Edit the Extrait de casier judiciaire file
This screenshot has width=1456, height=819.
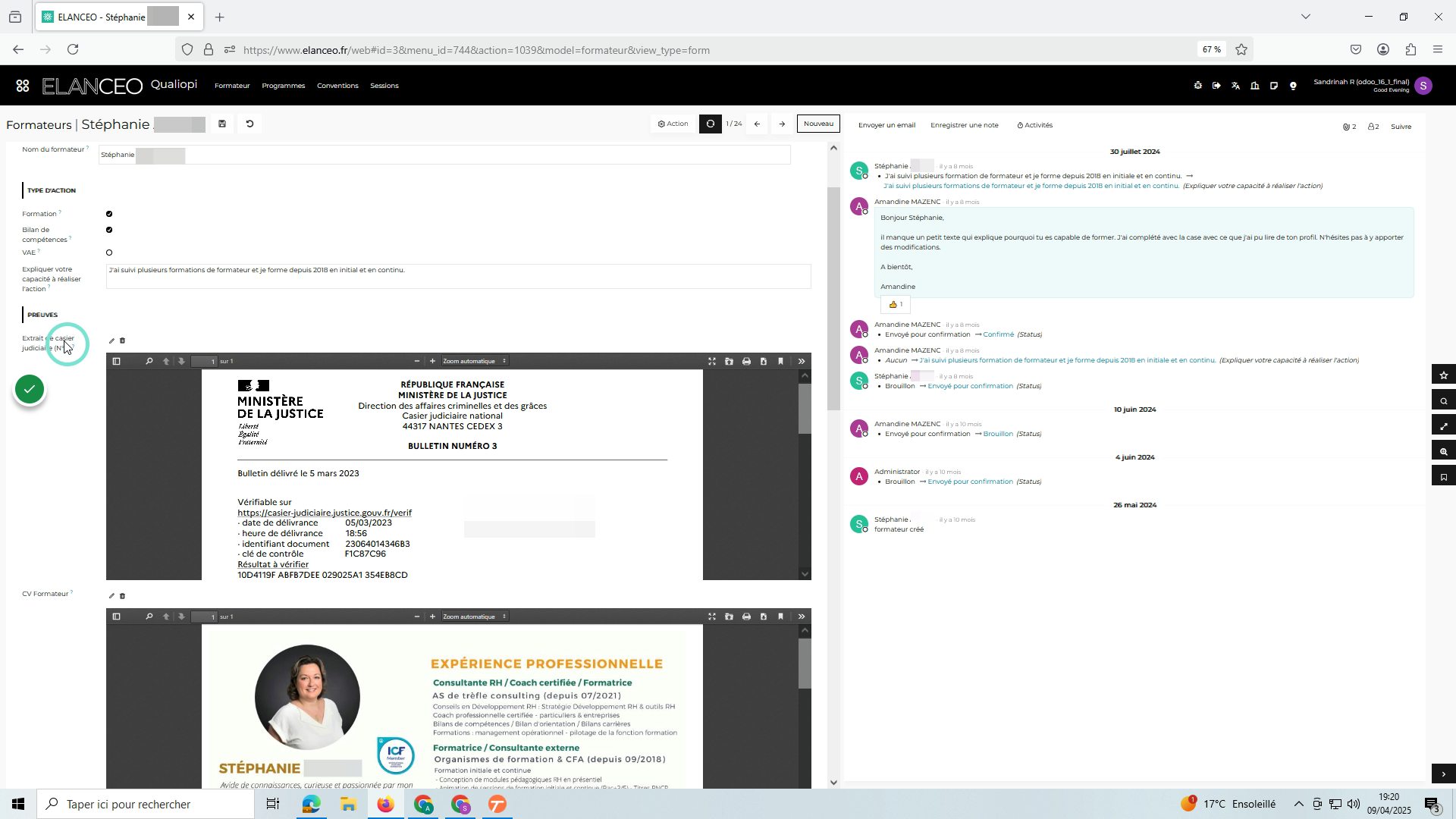pyautogui.click(x=111, y=341)
